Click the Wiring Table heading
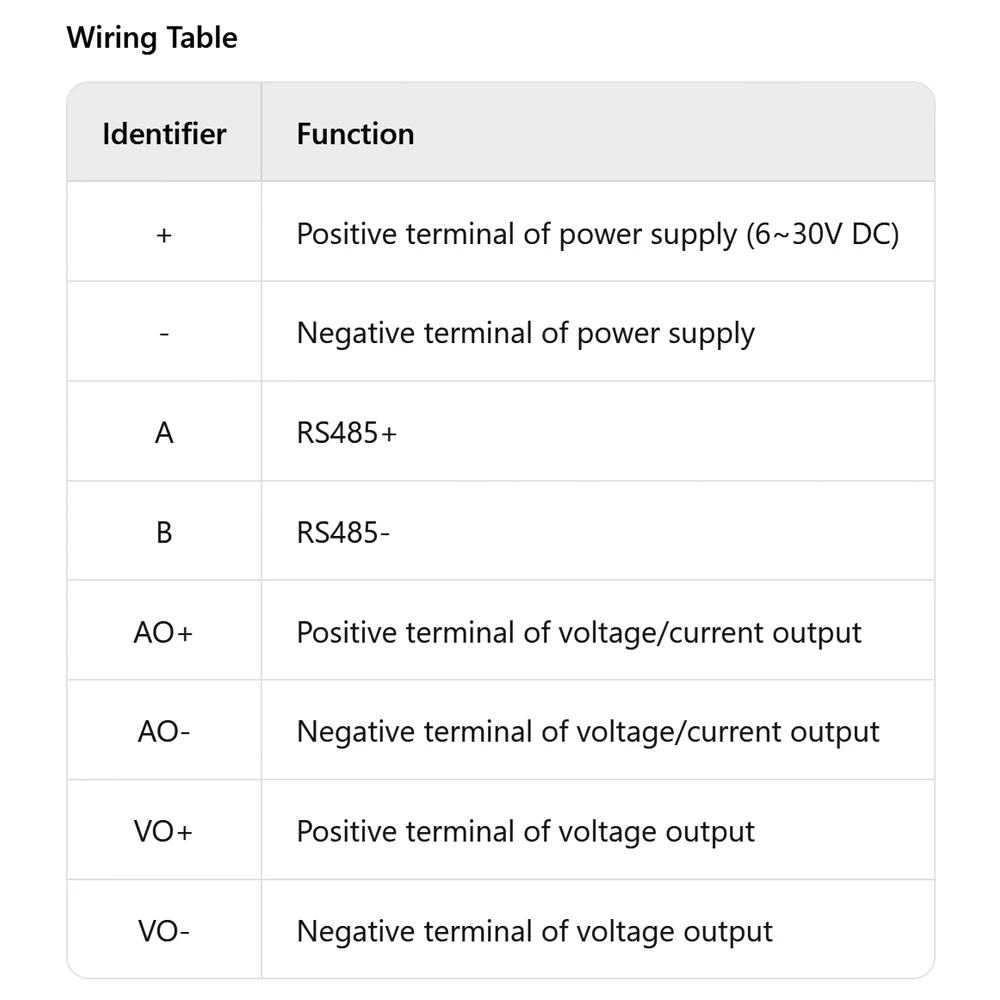Image resolution: width=1000 pixels, height=1000 pixels. [152, 38]
